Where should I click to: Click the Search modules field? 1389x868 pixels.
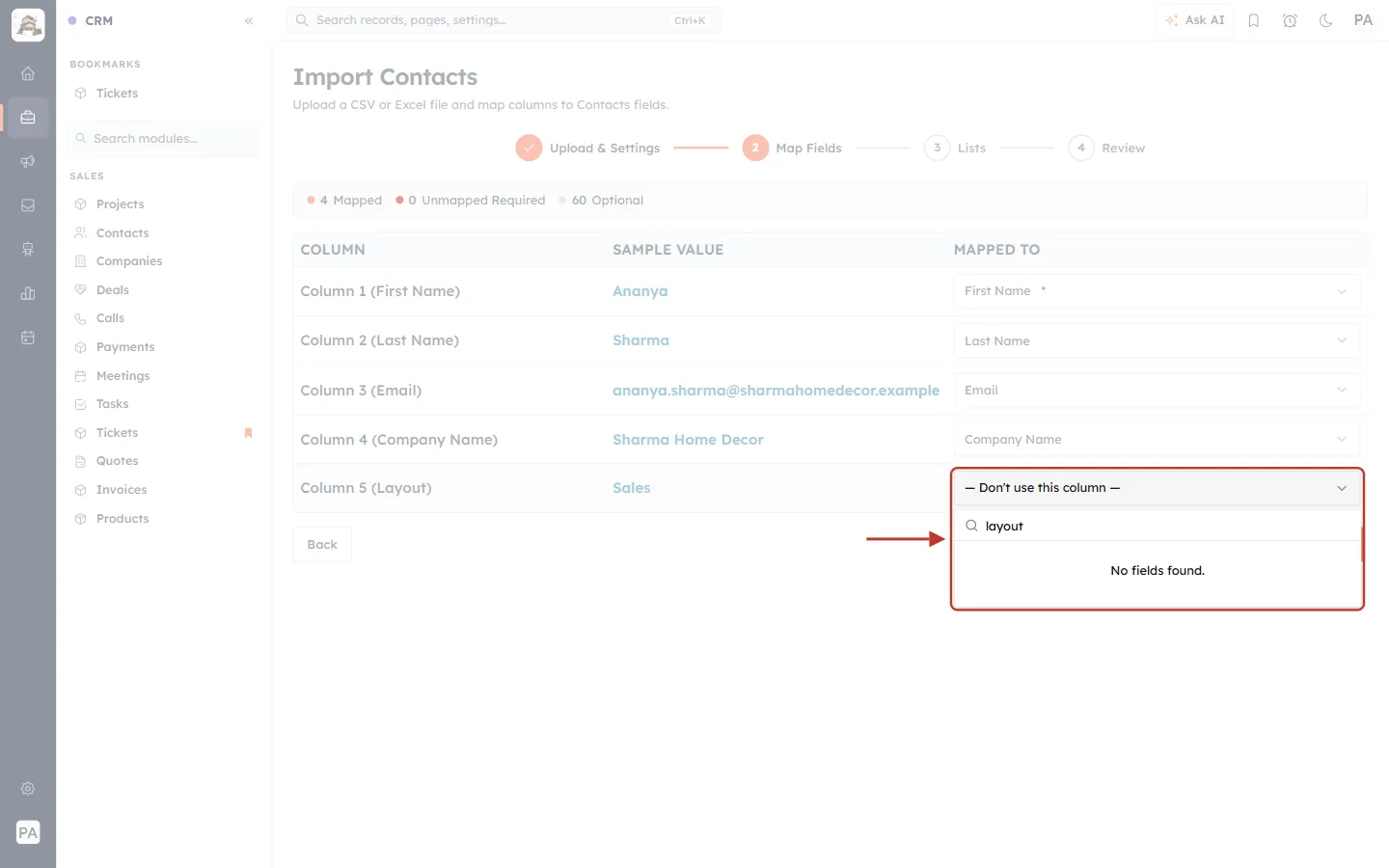click(x=165, y=139)
